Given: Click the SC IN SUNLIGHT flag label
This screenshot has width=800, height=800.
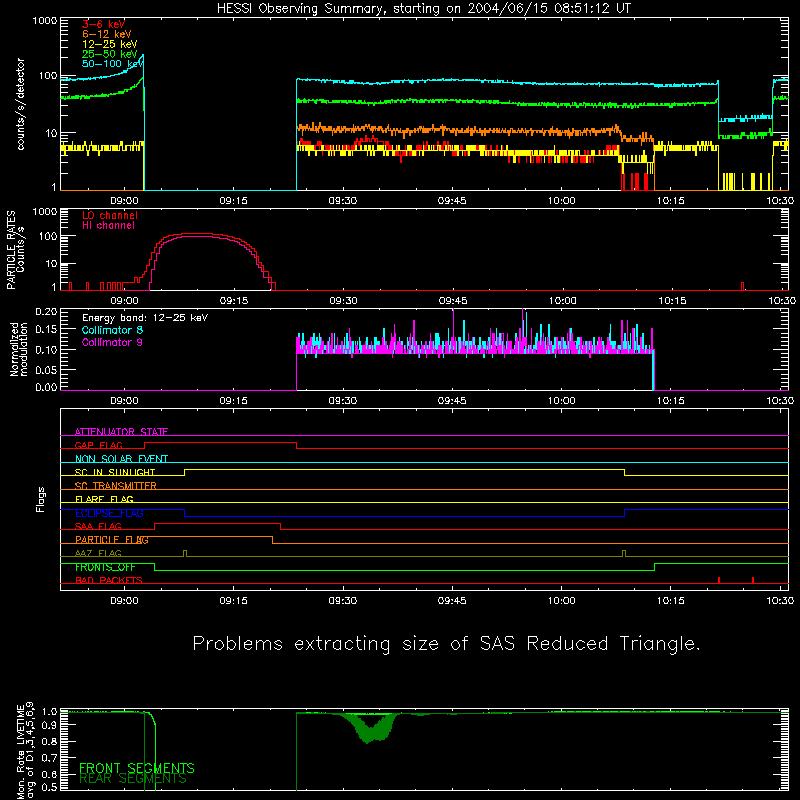Looking at the screenshot, I should pyautogui.click(x=115, y=472).
